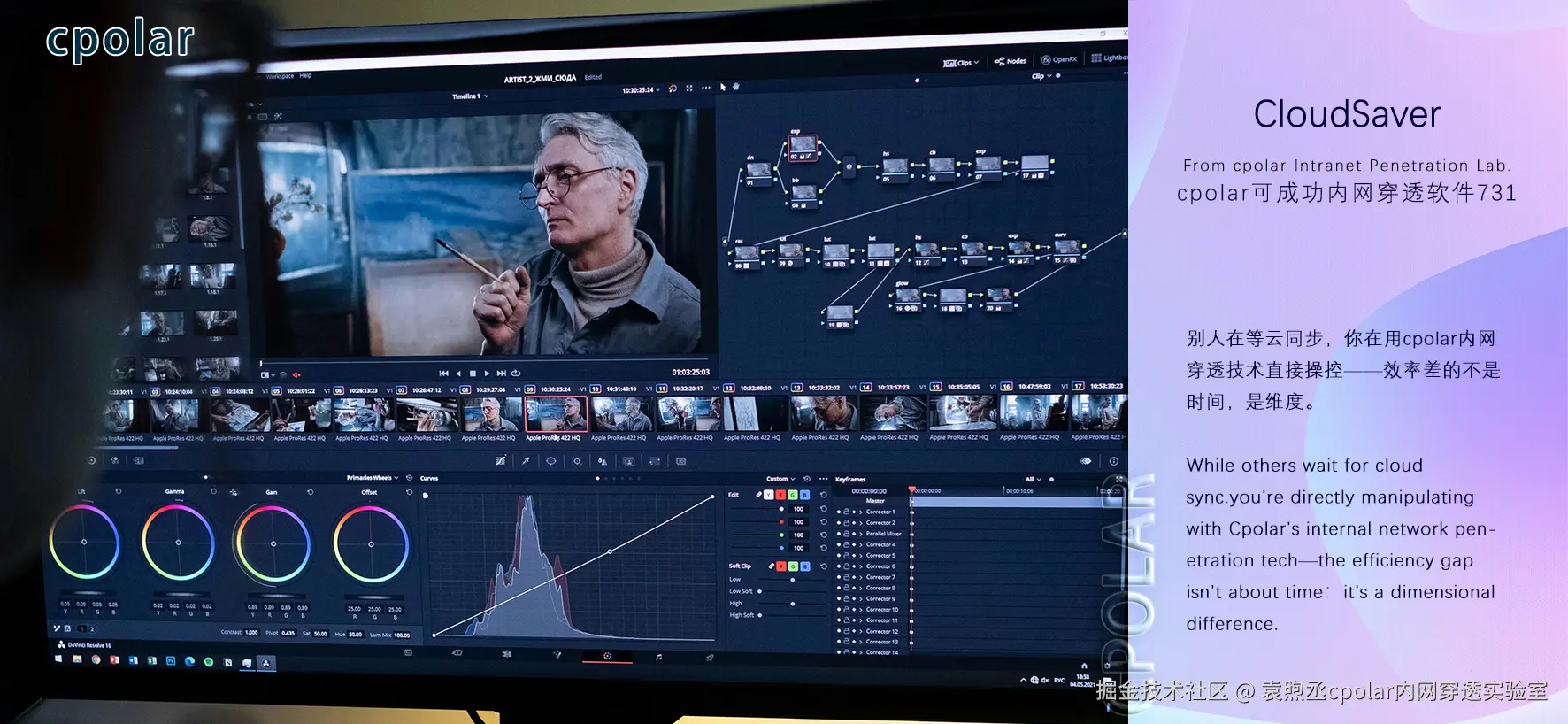Select the Qualifier eyedropper palette icon
Screen dimensions: 1568x724
526,461
